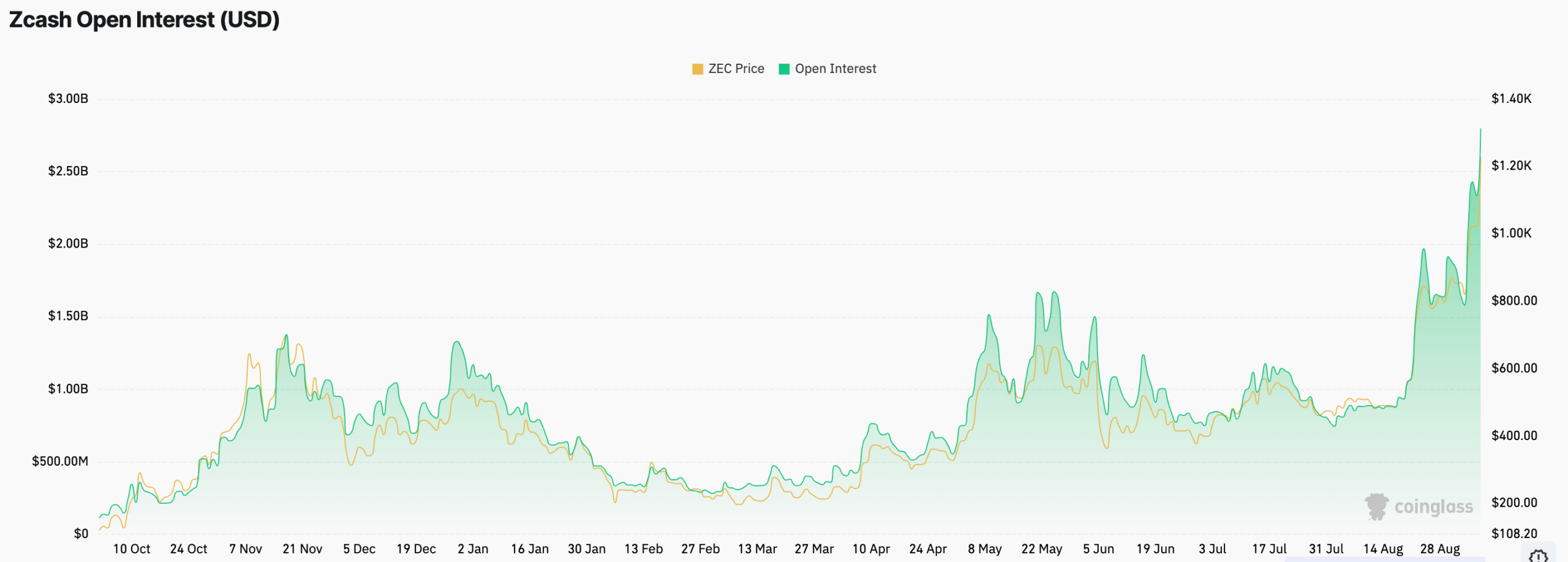Click the '$600.00' right axis label
The width and height of the screenshot is (1568, 562).
[1514, 368]
